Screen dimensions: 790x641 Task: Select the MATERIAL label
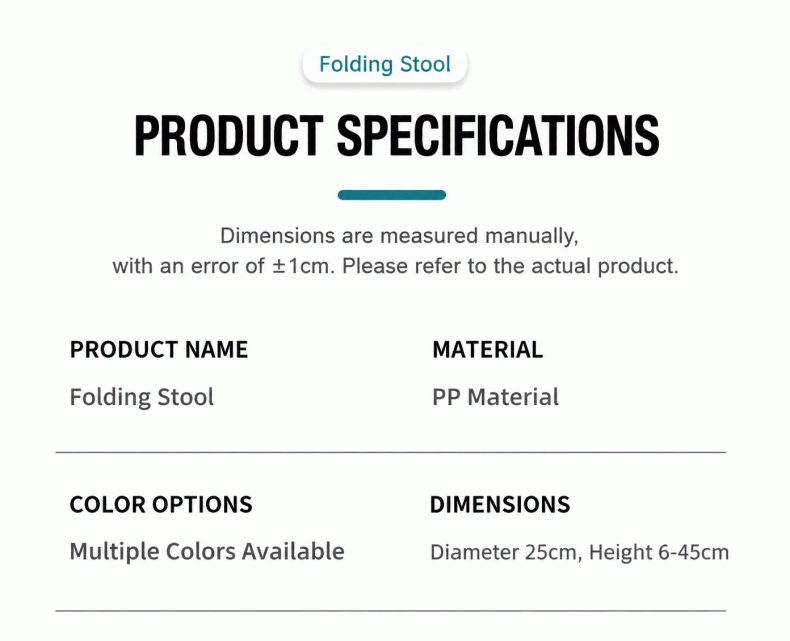(488, 349)
